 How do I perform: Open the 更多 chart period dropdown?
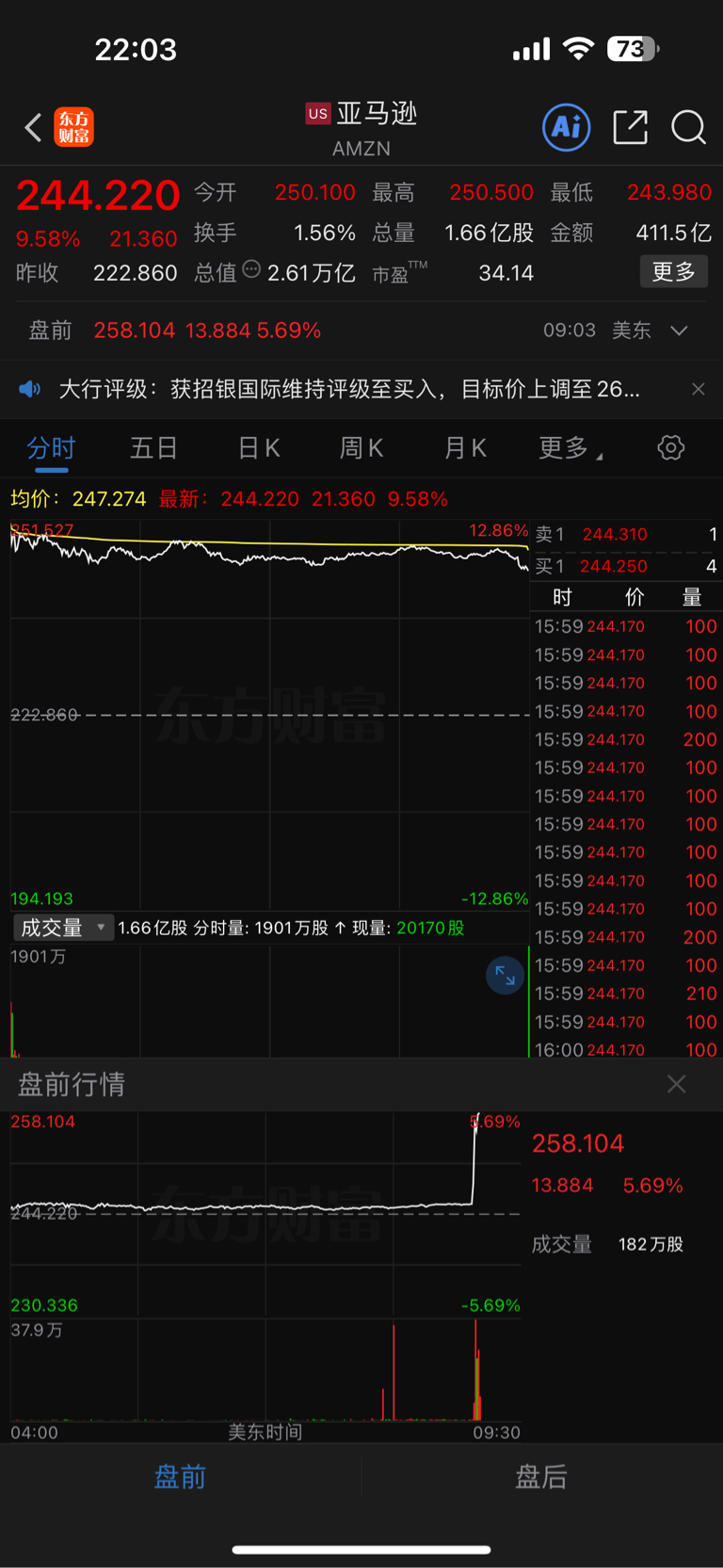click(x=570, y=448)
